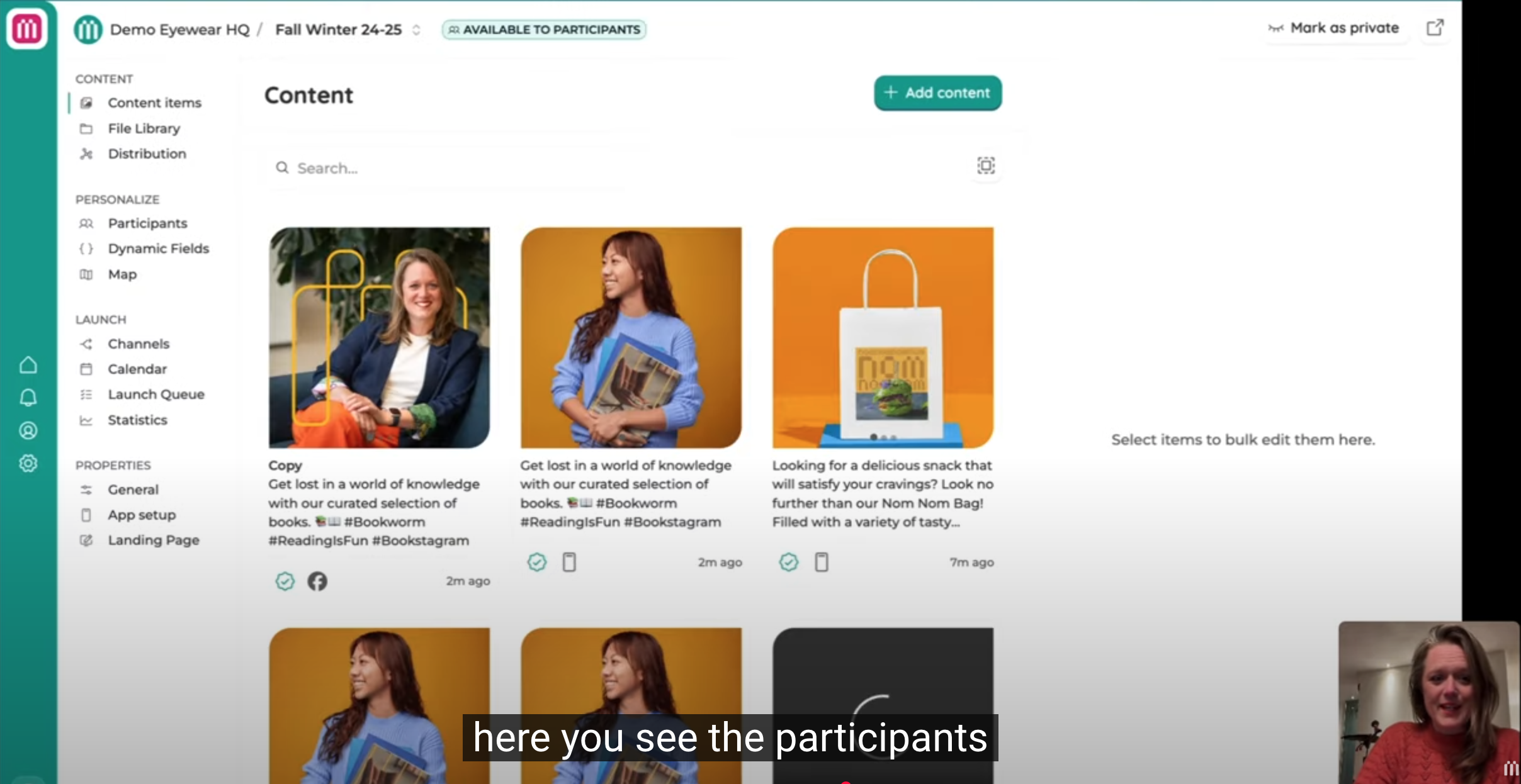Open Dynamic Fields page
Image resolution: width=1521 pixels, height=784 pixels.
[x=158, y=249]
